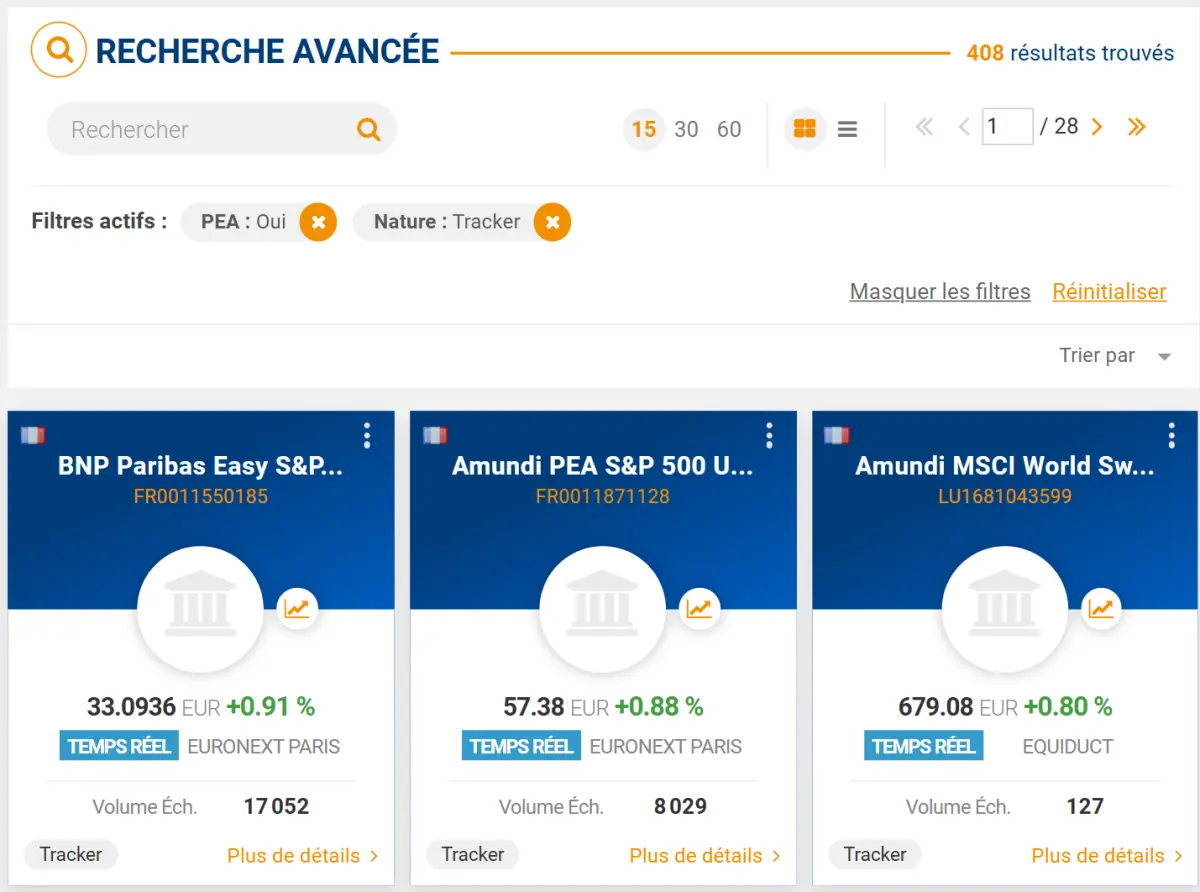
Task: Click ISIN code LU1681043599
Action: [x=1005, y=496]
